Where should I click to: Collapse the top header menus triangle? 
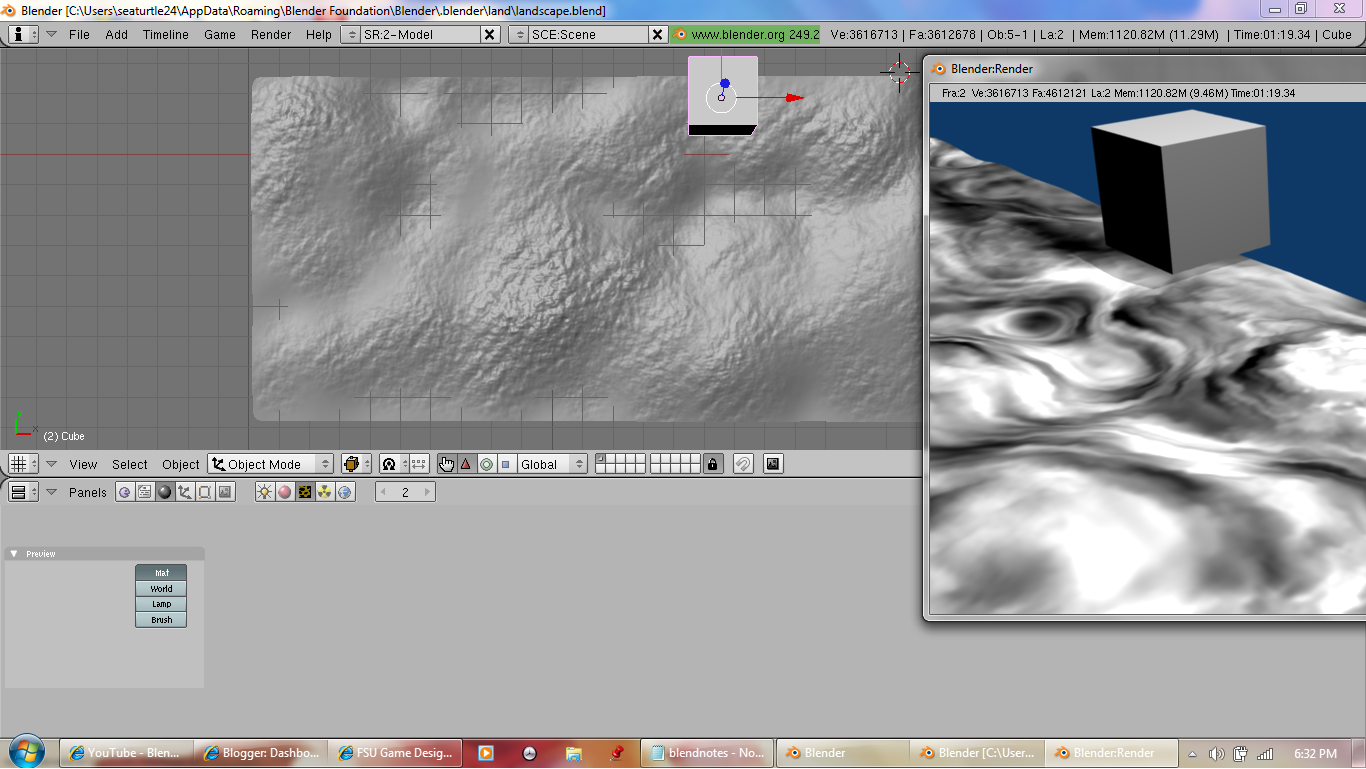(51, 34)
